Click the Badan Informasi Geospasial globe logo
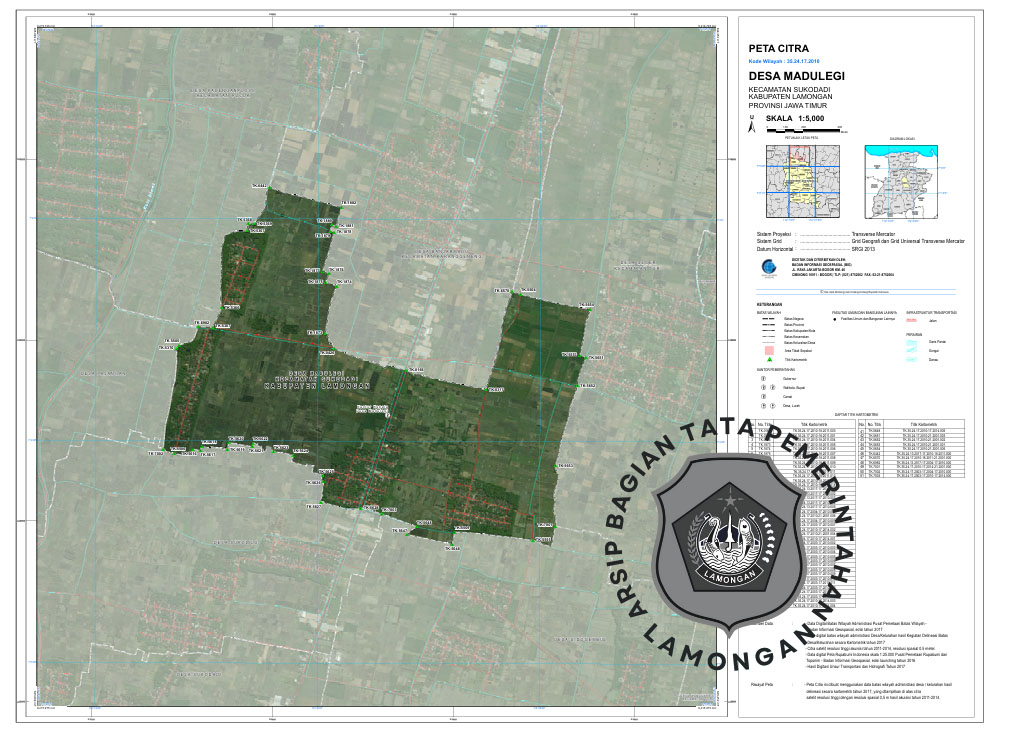The height and width of the screenshot is (736, 1009). pos(767,267)
